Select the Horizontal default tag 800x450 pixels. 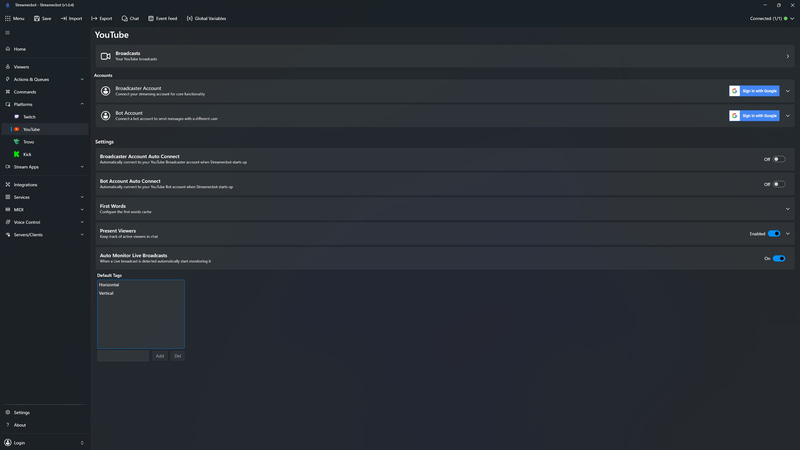click(x=109, y=285)
